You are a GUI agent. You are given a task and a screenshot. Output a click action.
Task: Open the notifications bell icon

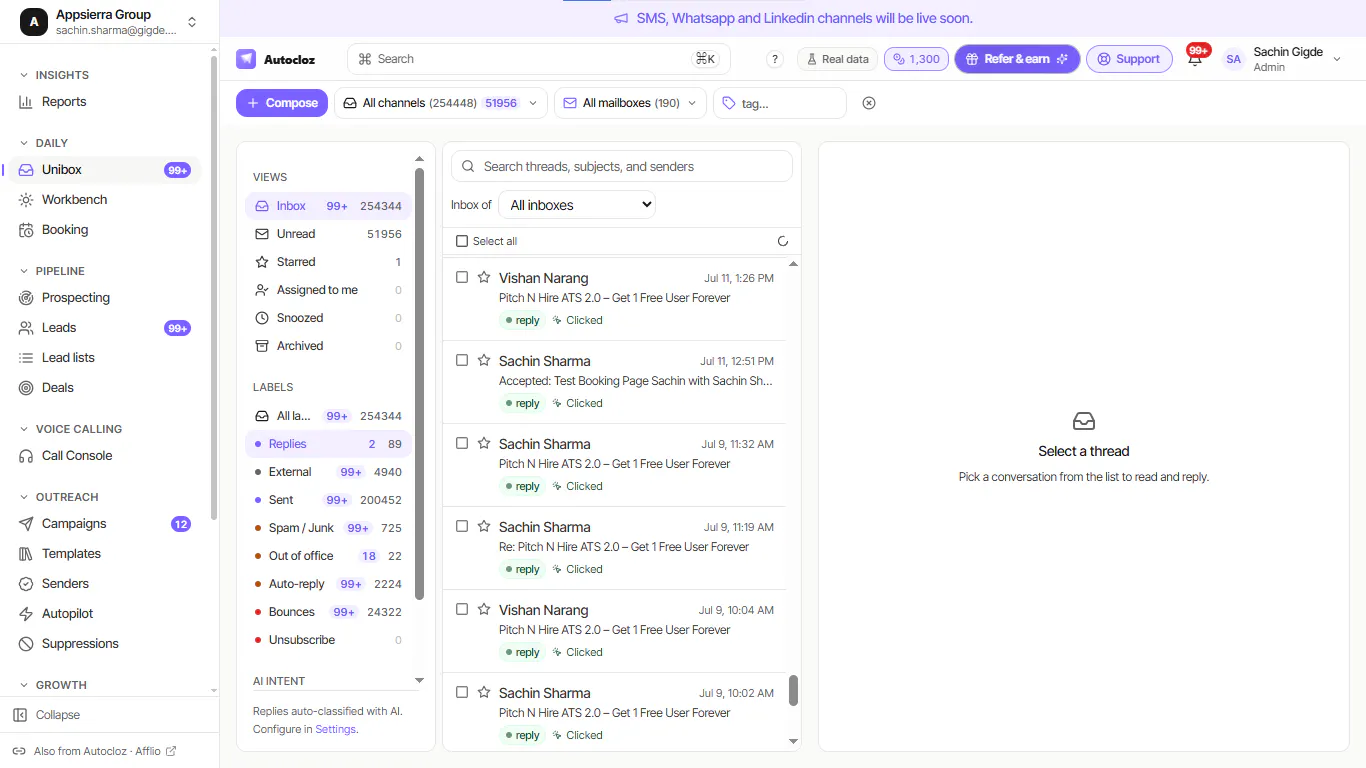[1195, 59]
